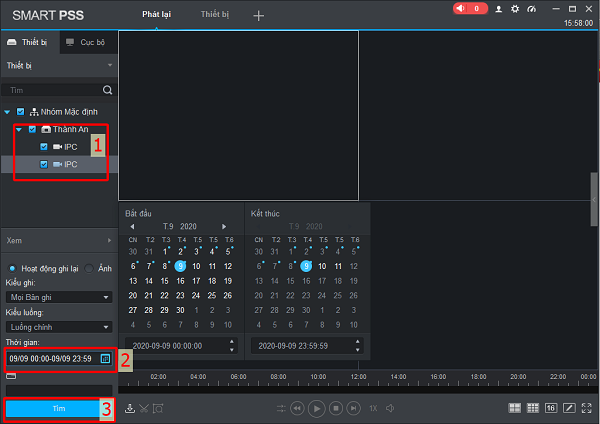This screenshot has height=424, width=600.
Task: Open the user account icon
Action: (x=501, y=8)
